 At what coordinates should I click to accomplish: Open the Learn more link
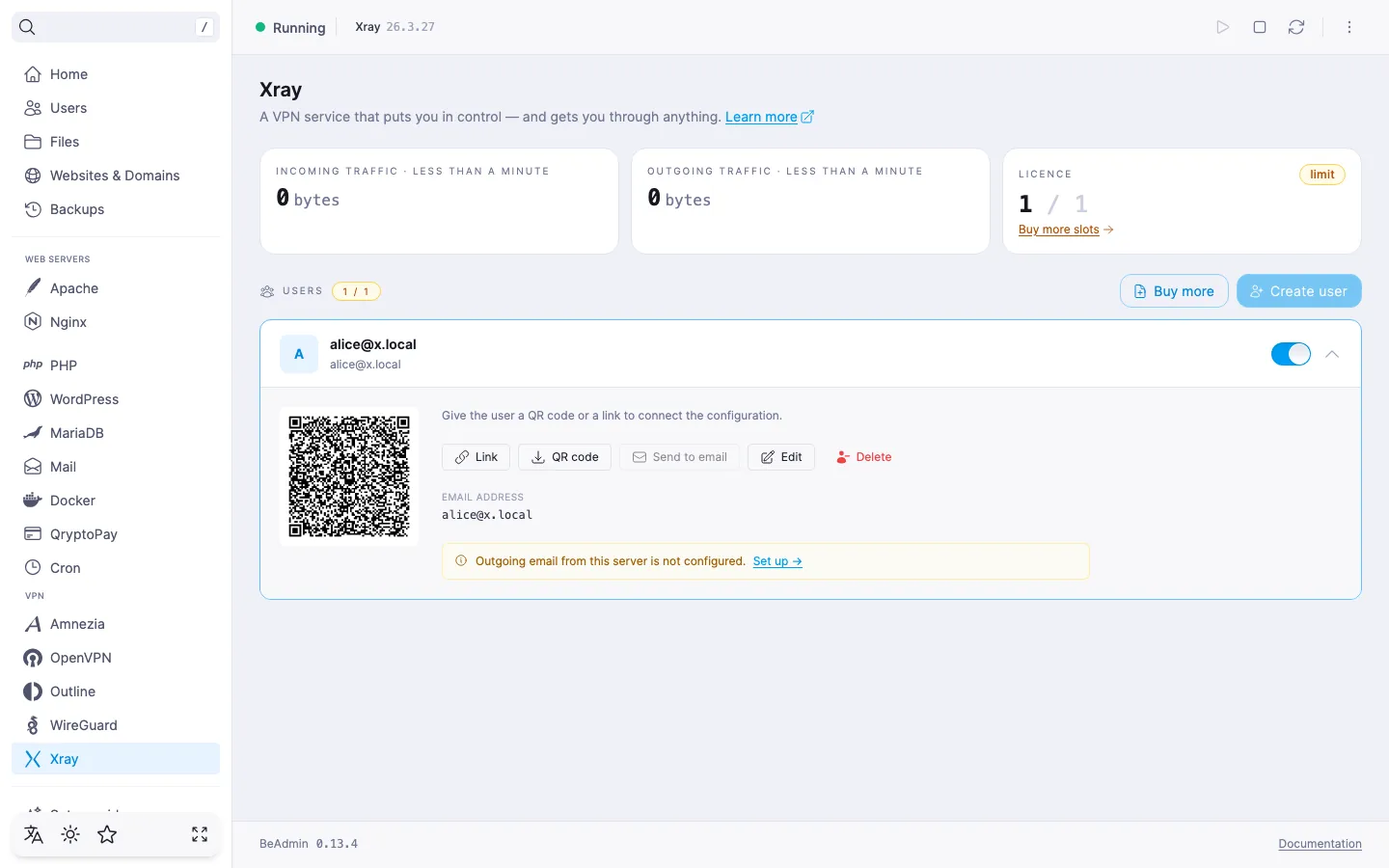pyautogui.click(x=770, y=117)
